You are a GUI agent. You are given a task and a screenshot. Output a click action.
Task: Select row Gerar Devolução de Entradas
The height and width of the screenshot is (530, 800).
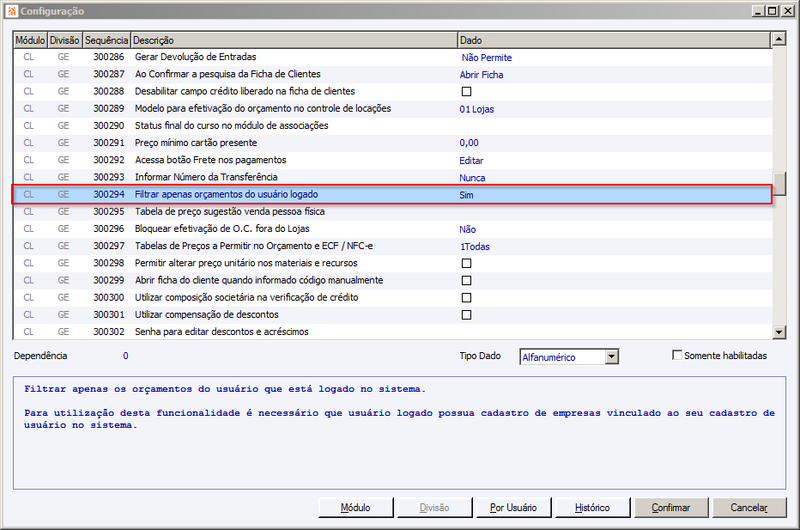point(392,57)
